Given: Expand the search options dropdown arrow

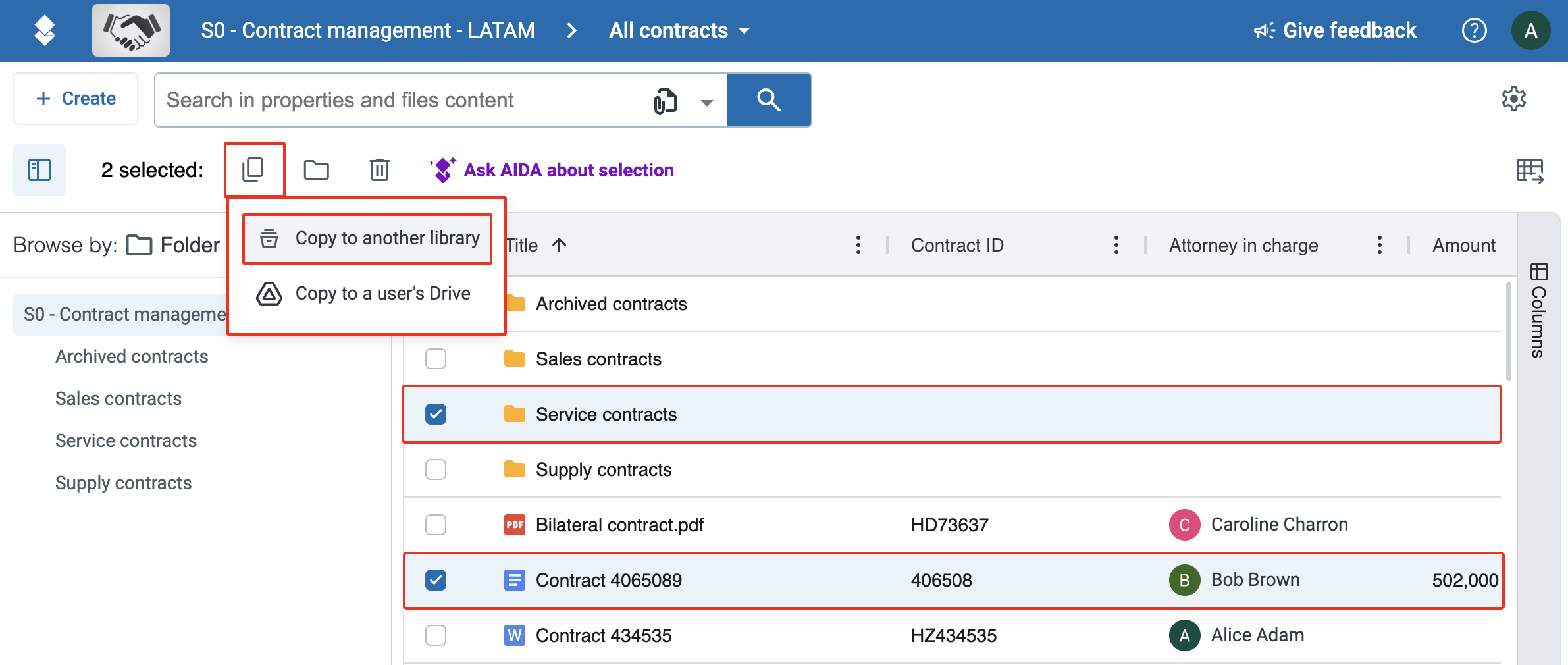Looking at the screenshot, I should [706, 102].
